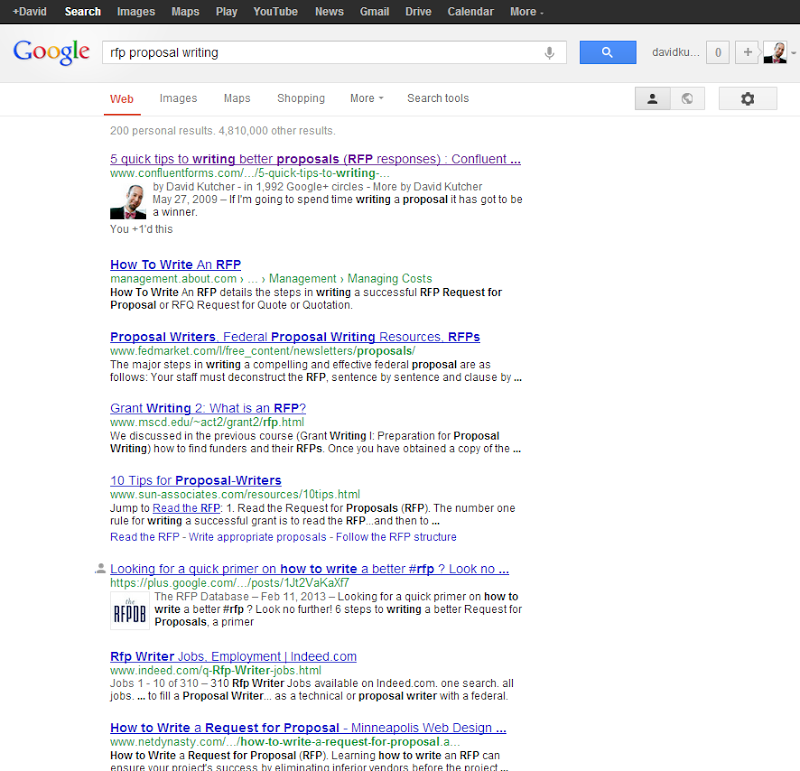Open the Rfp Writer Jobs Indeed.com result

[233, 656]
